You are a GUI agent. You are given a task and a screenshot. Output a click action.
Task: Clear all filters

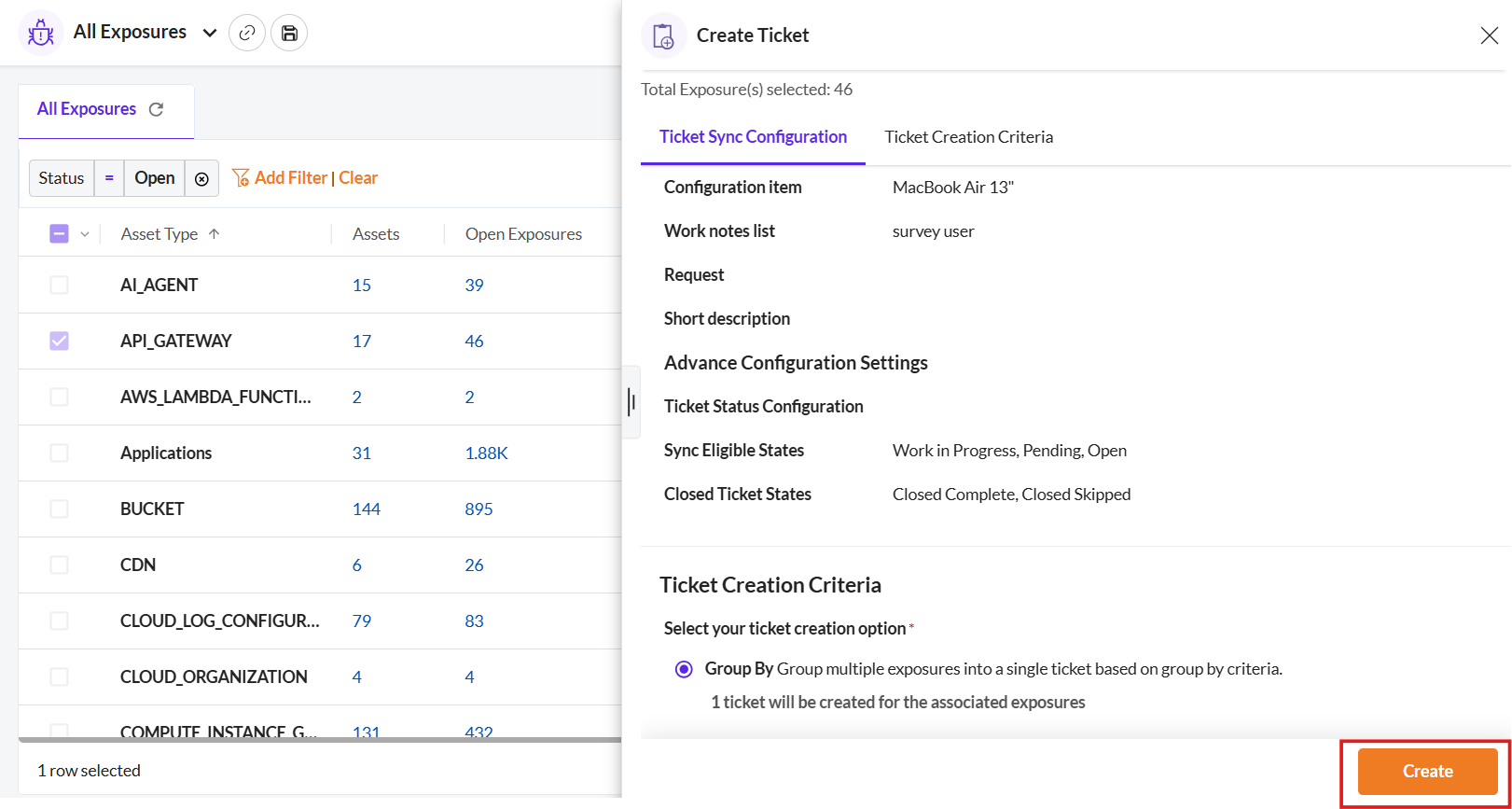(358, 177)
